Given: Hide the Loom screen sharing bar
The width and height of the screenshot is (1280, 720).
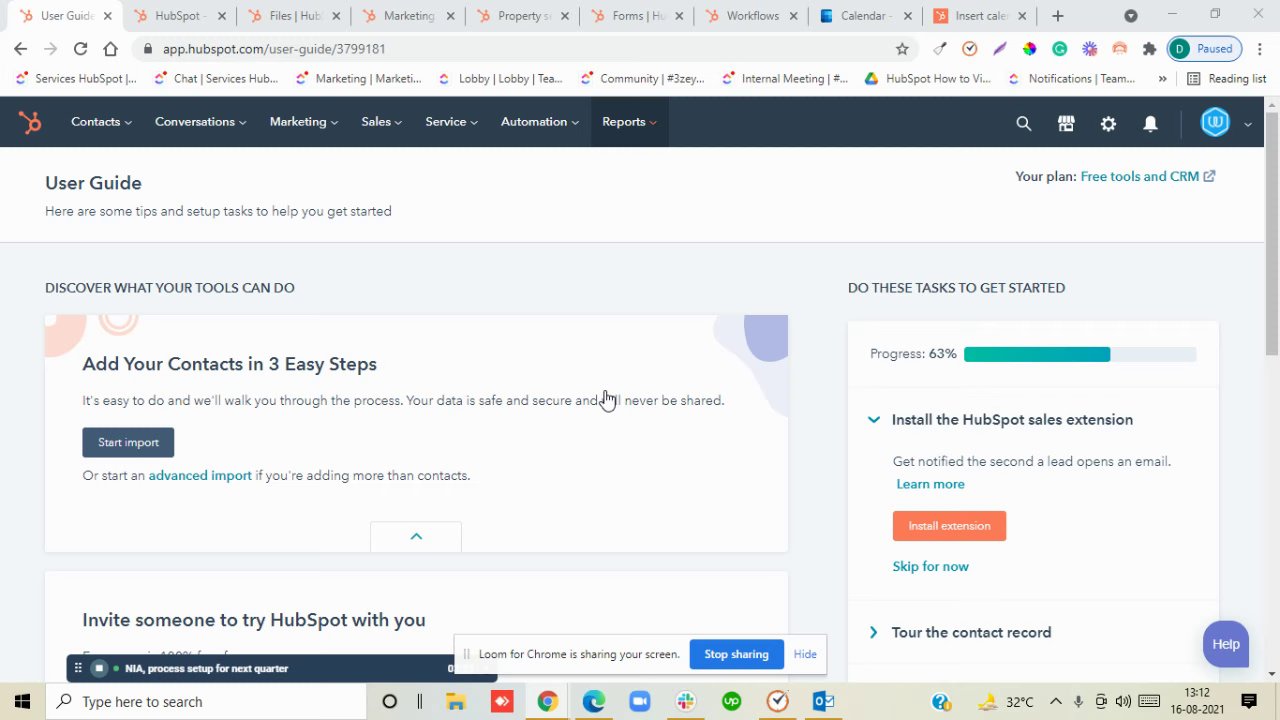Looking at the screenshot, I should pos(805,654).
